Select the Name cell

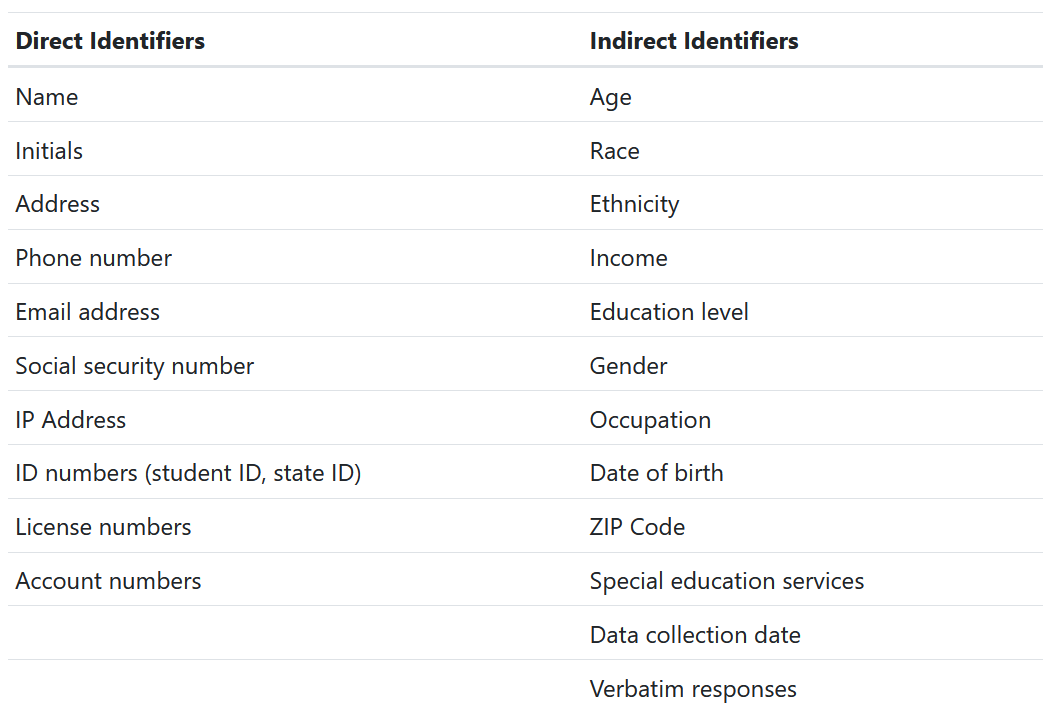point(47,97)
